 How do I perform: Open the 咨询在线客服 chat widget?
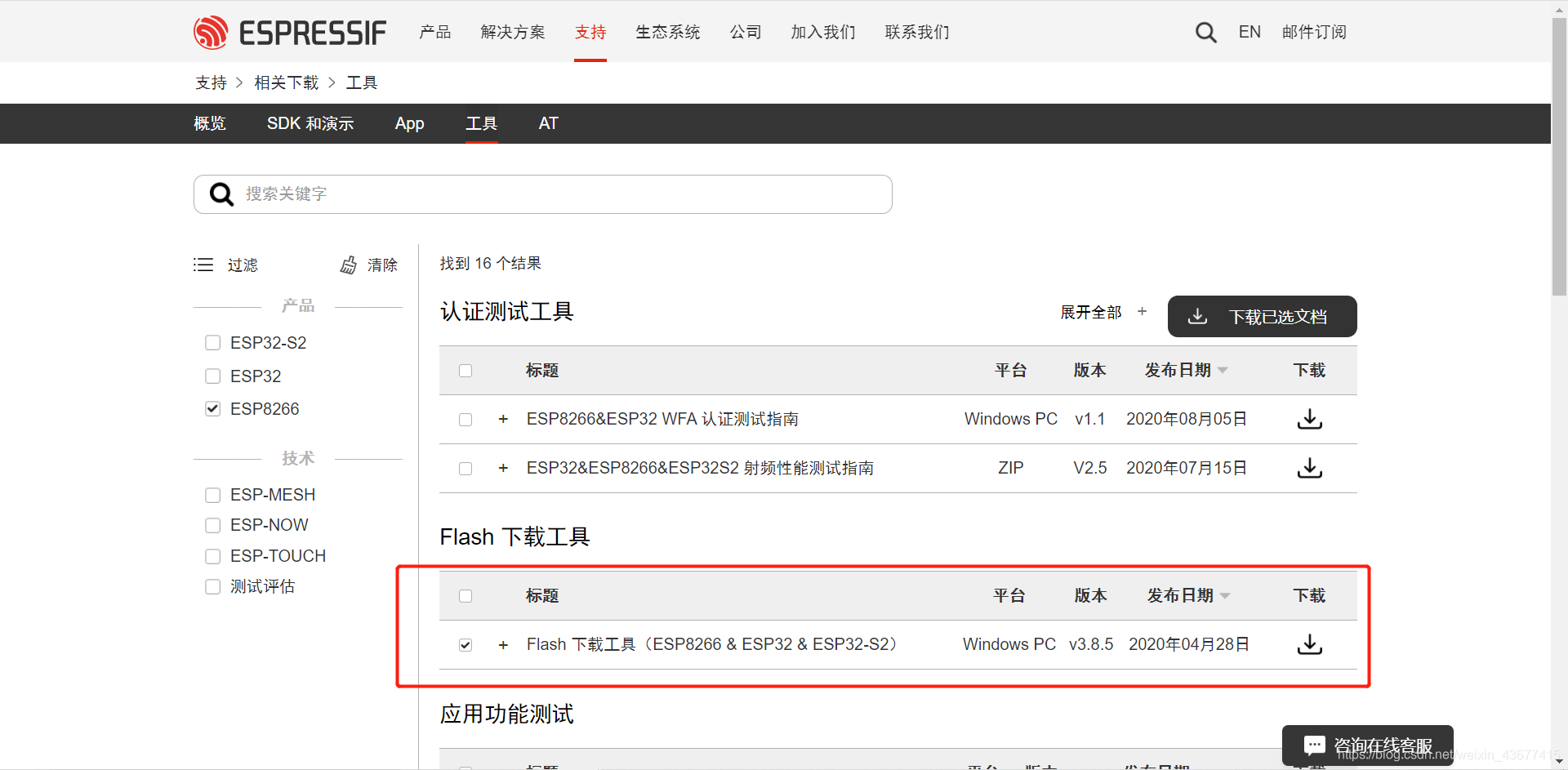[1368, 745]
